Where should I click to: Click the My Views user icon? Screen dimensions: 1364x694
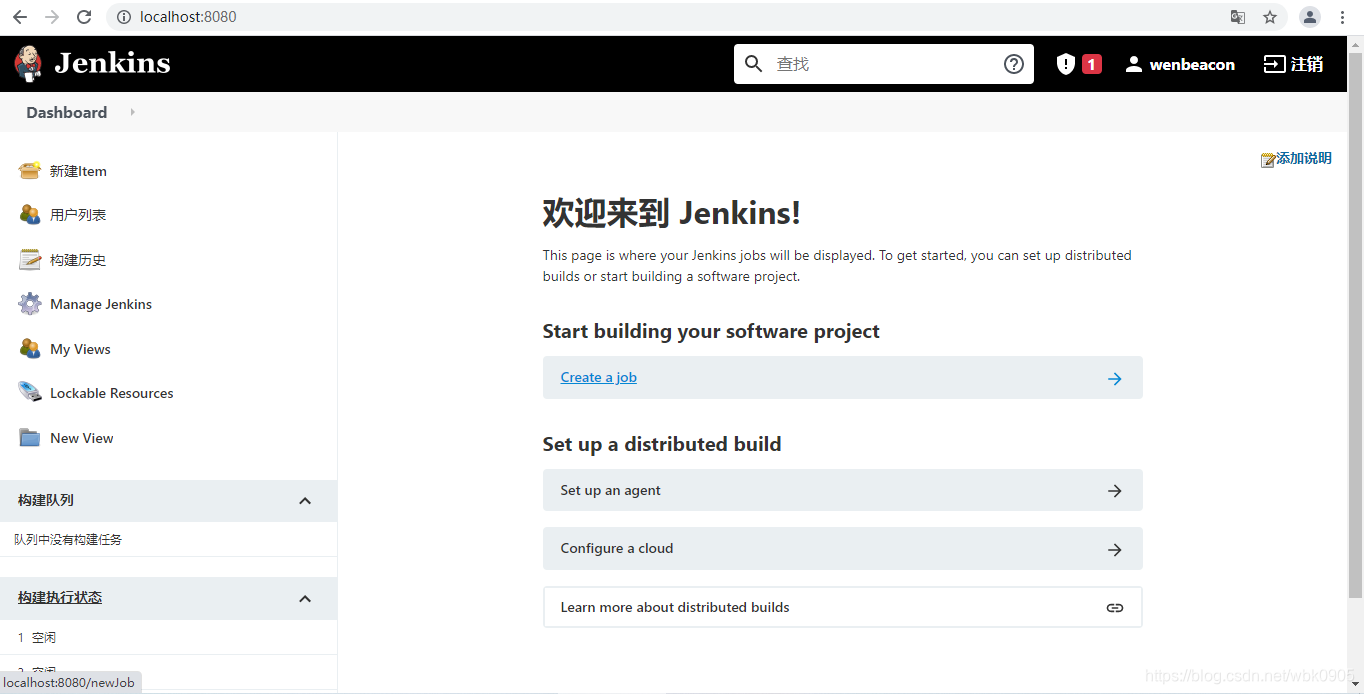[30, 349]
